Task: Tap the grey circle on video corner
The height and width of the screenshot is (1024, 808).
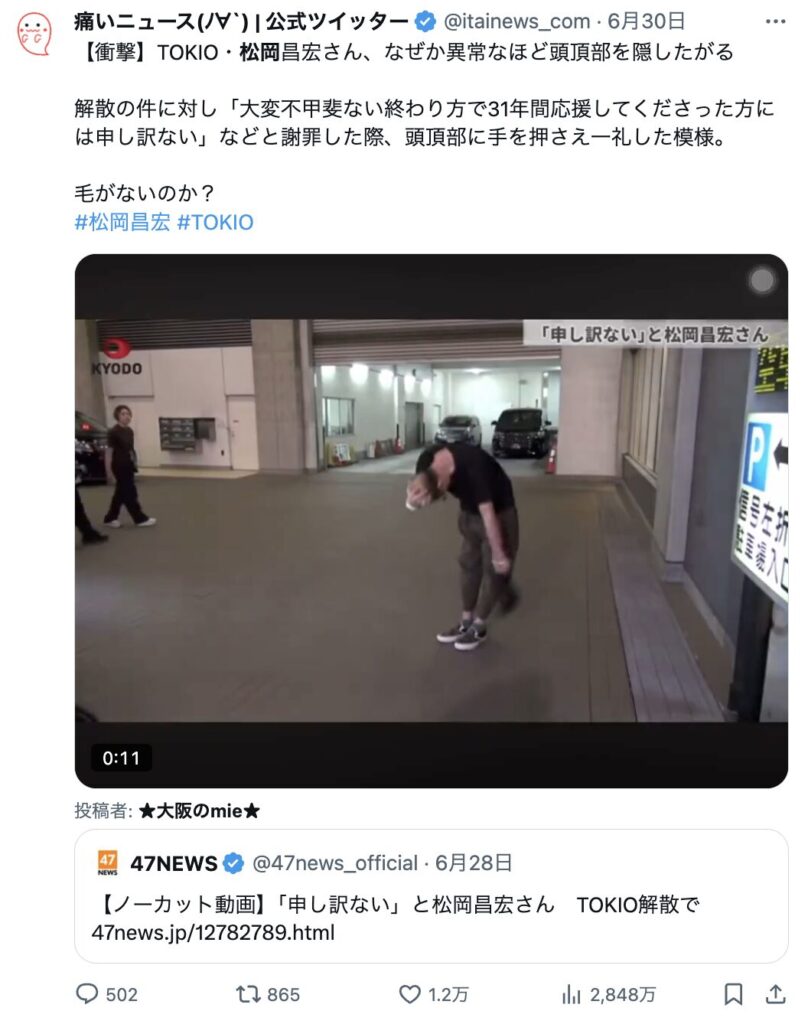Action: click(x=762, y=280)
